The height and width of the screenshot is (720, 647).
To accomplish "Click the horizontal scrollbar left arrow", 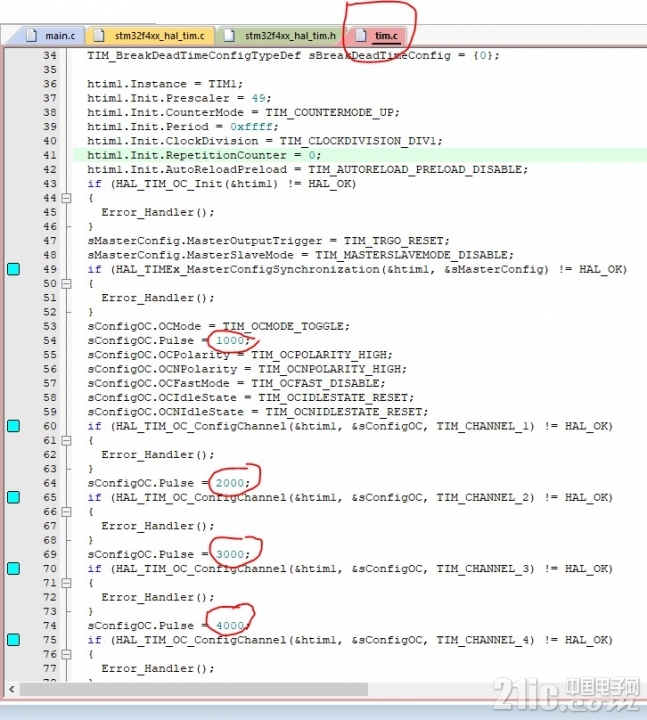I will coord(12,689).
